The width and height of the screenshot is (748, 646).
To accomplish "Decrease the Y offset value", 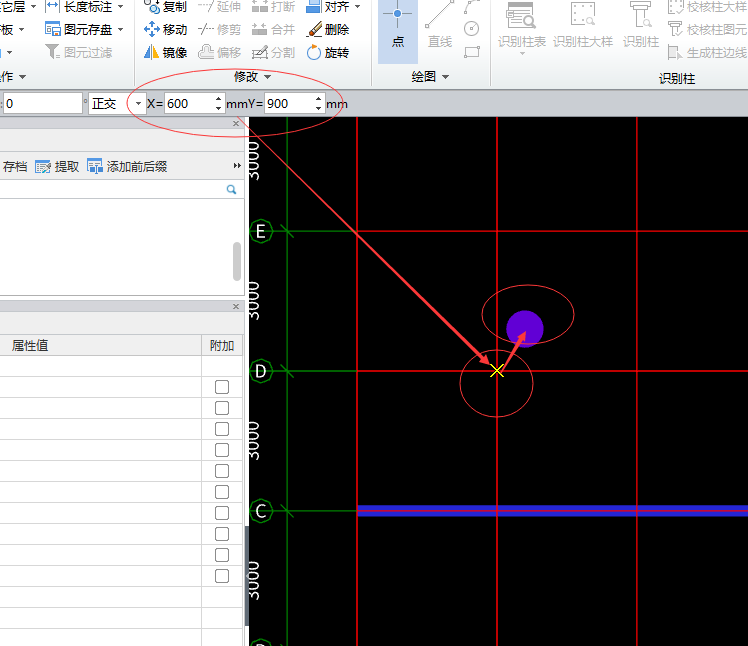I will coord(318,108).
